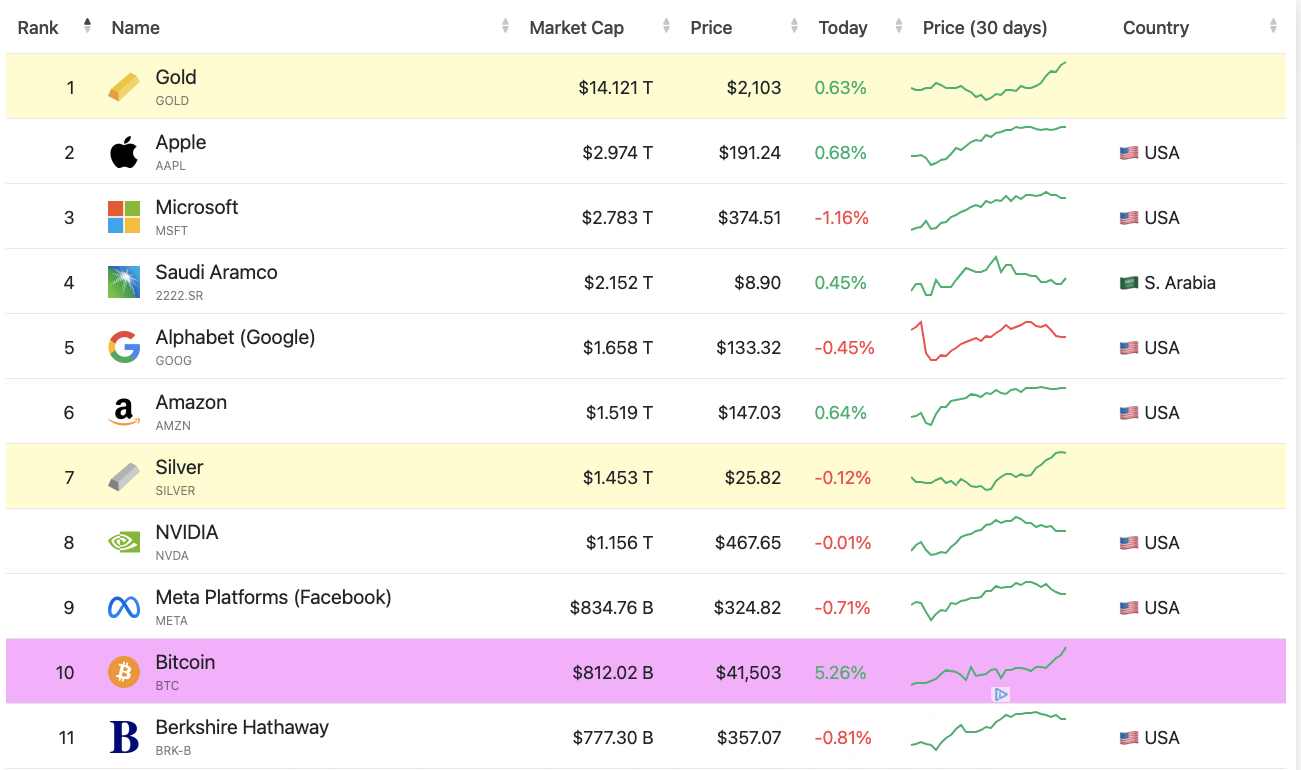Screen dimensions: 1301x770
Task: Click the Country column sort arrows
Action: click(x=1274, y=27)
